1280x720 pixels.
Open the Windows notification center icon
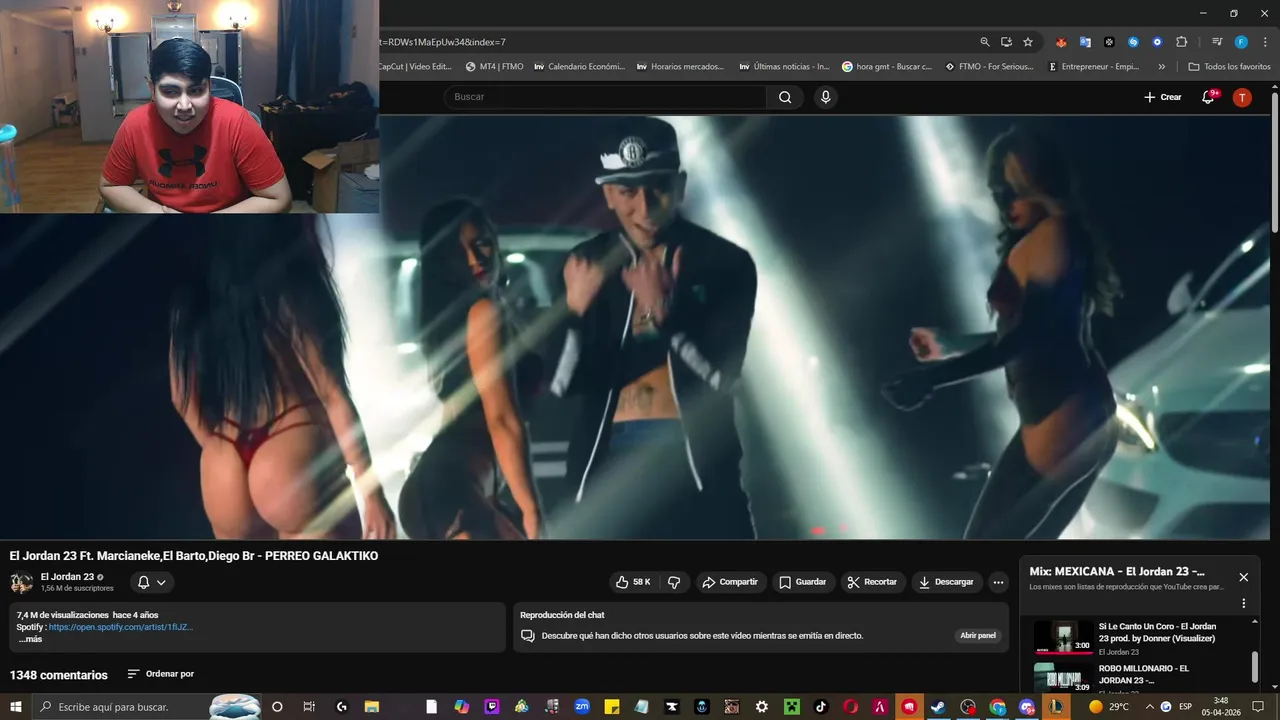(1258, 707)
